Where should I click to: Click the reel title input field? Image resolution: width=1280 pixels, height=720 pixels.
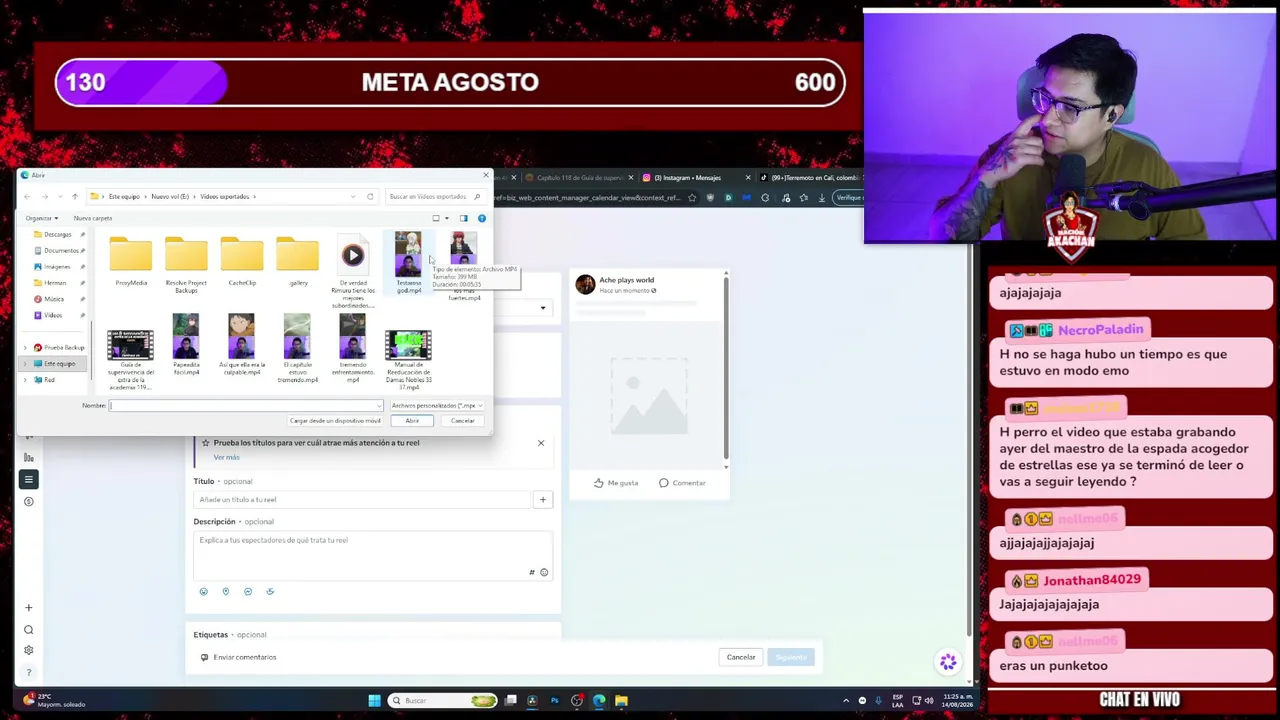(363, 499)
